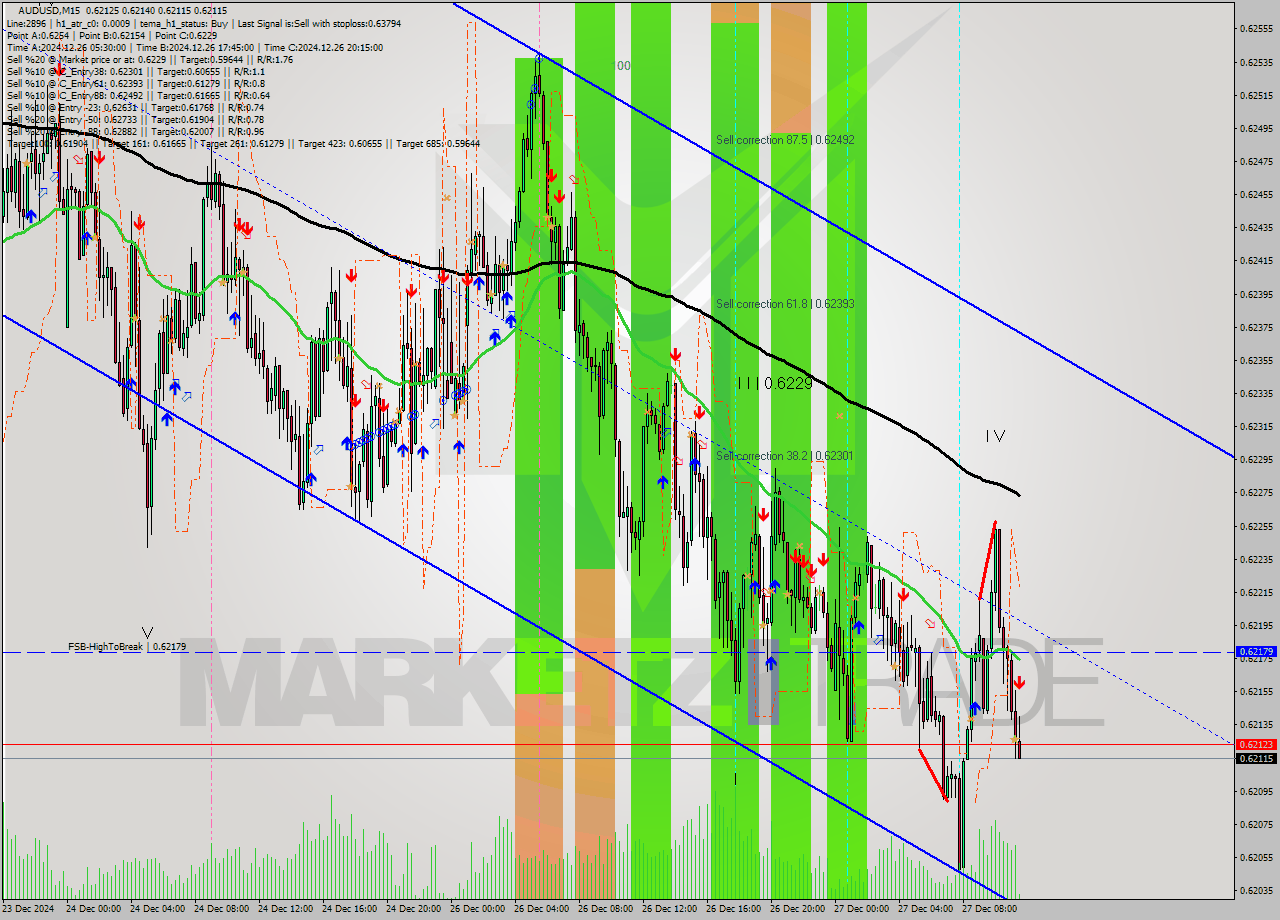
Task: Click the blue 0.62179 price tag
Action: click(1256, 651)
